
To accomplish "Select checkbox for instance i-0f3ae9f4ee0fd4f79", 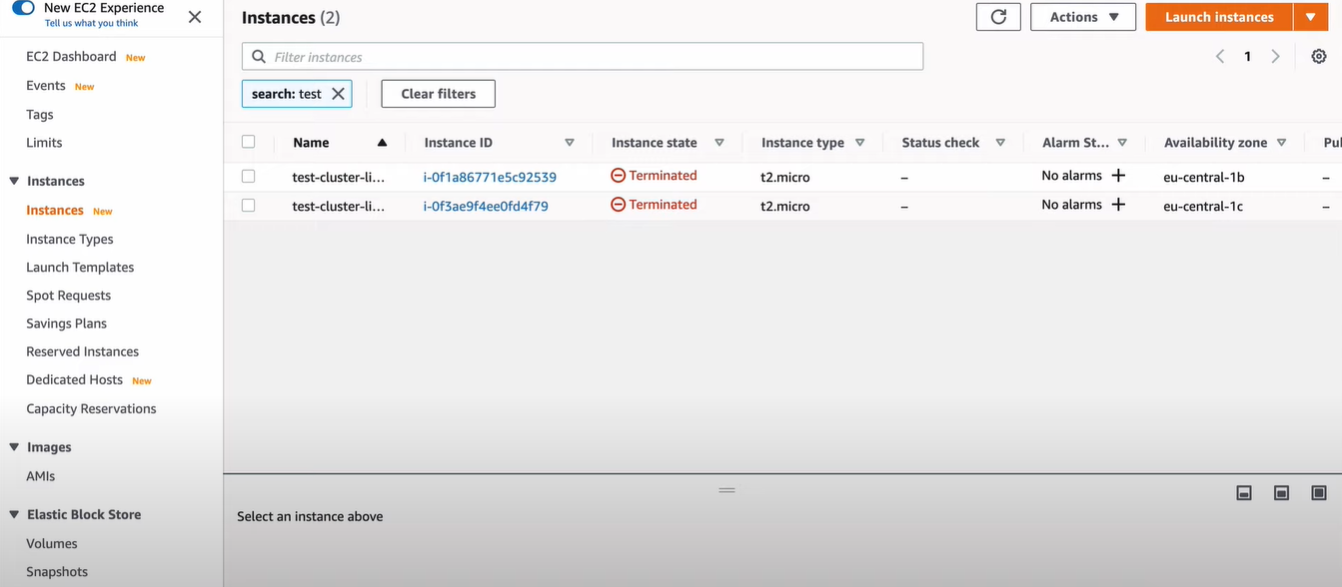I will tap(248, 205).
